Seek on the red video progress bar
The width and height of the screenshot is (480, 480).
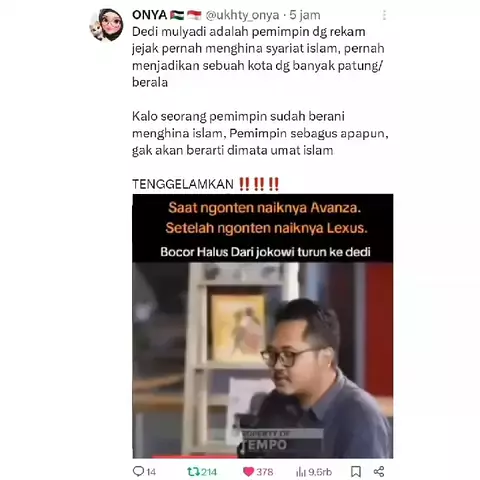click(195, 457)
